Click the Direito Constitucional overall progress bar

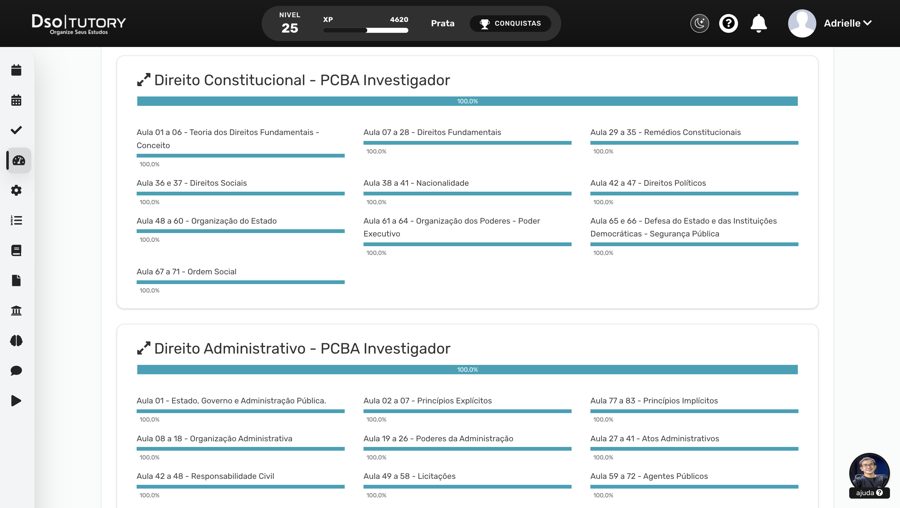coord(467,101)
